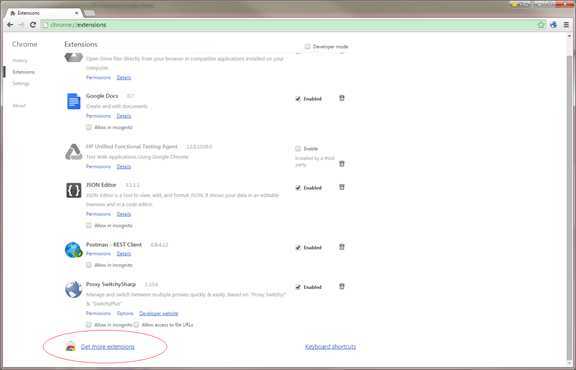
Task: Open Details link for JSON Editor
Action: pyautogui.click(x=124, y=214)
